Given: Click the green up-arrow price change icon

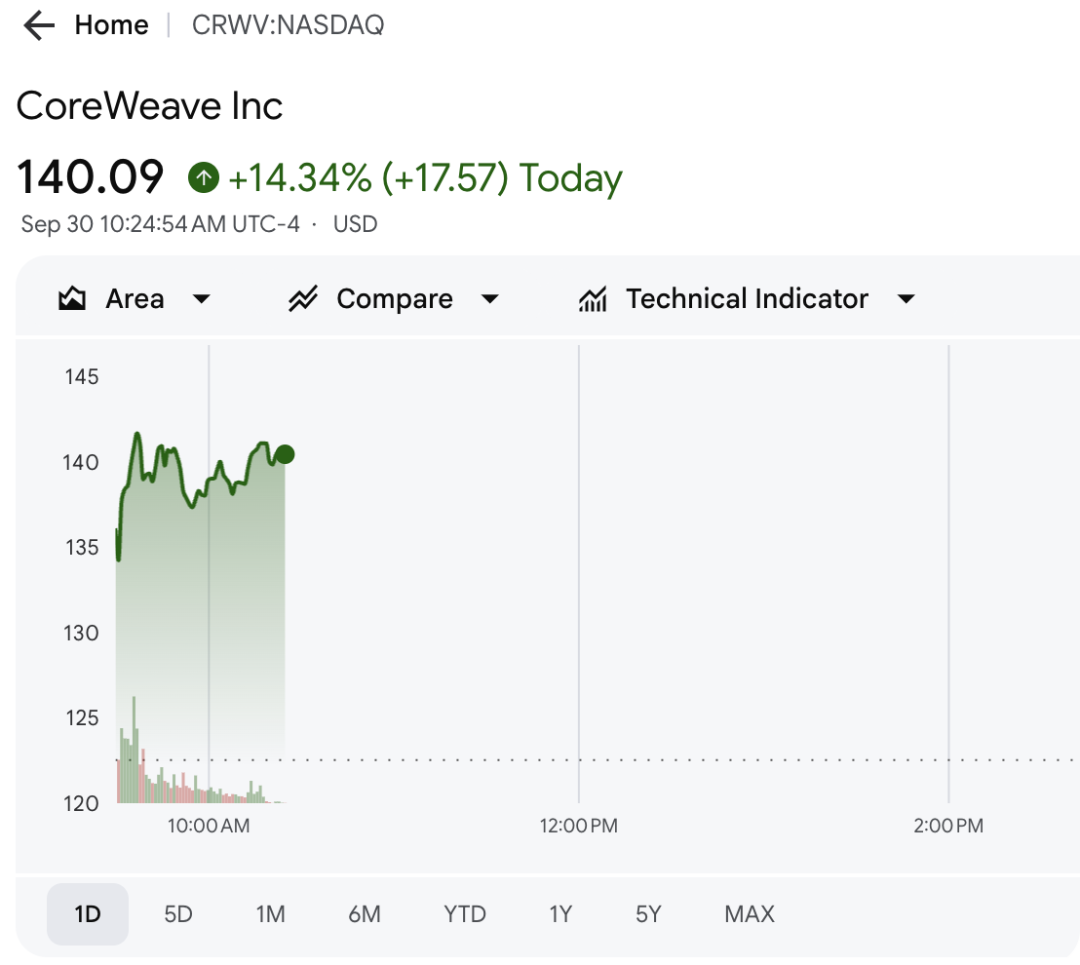Looking at the screenshot, I should tap(203, 178).
